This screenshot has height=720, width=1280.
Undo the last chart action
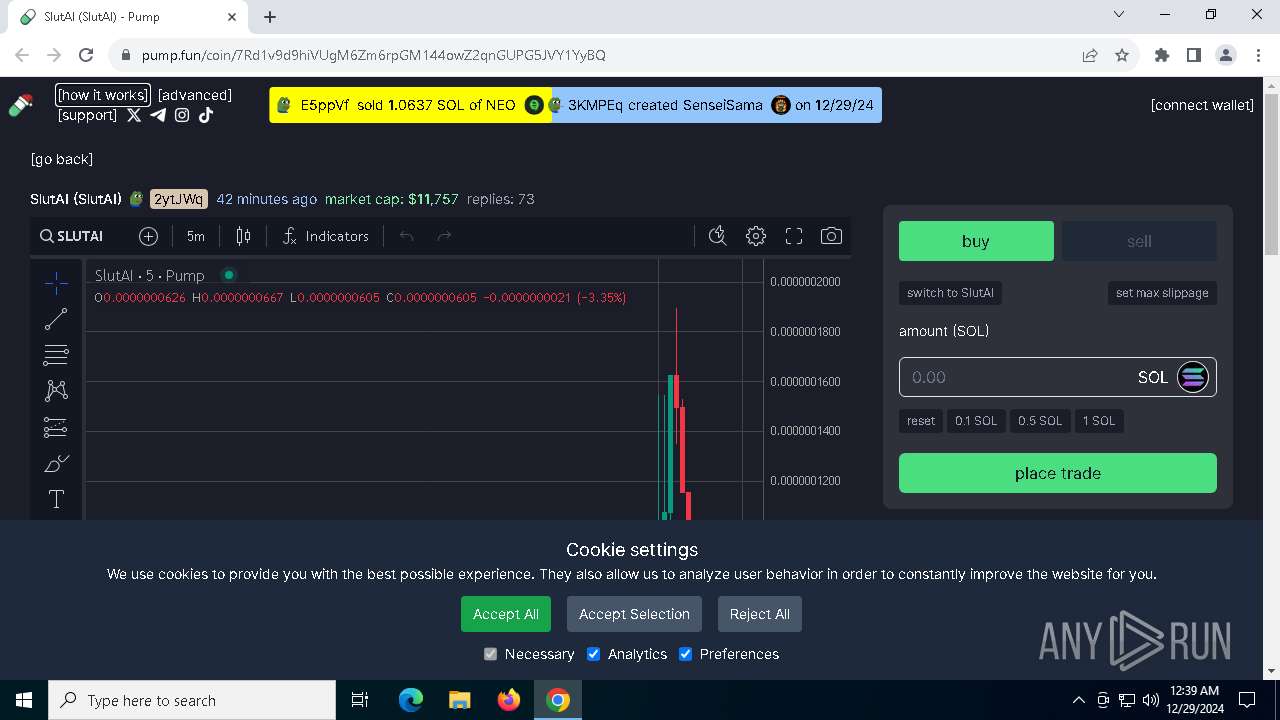(x=406, y=236)
